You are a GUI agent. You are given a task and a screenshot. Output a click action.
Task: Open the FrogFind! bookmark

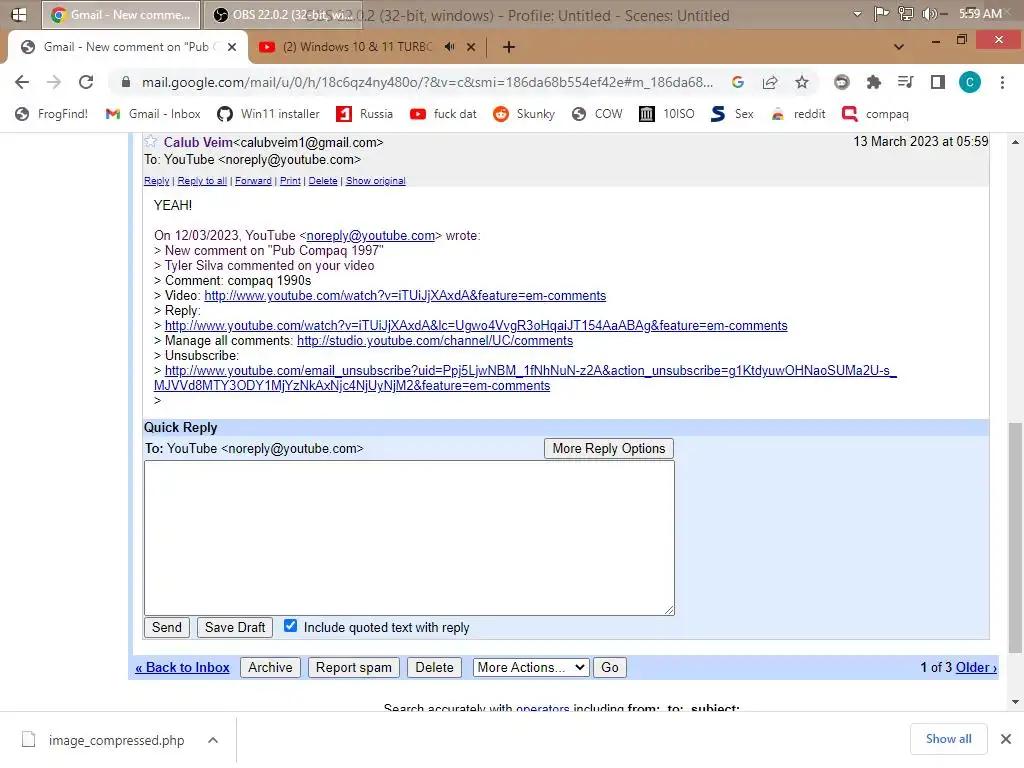[x=52, y=114]
